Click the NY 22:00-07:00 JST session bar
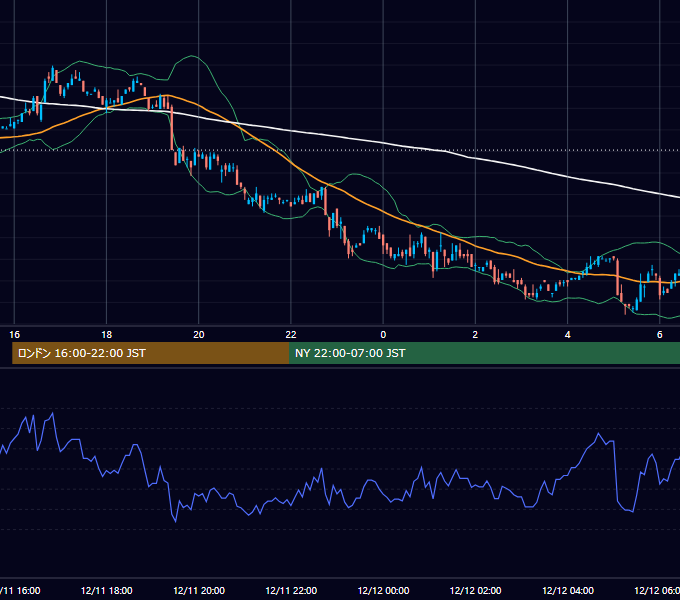The image size is (680, 600). click(x=484, y=353)
